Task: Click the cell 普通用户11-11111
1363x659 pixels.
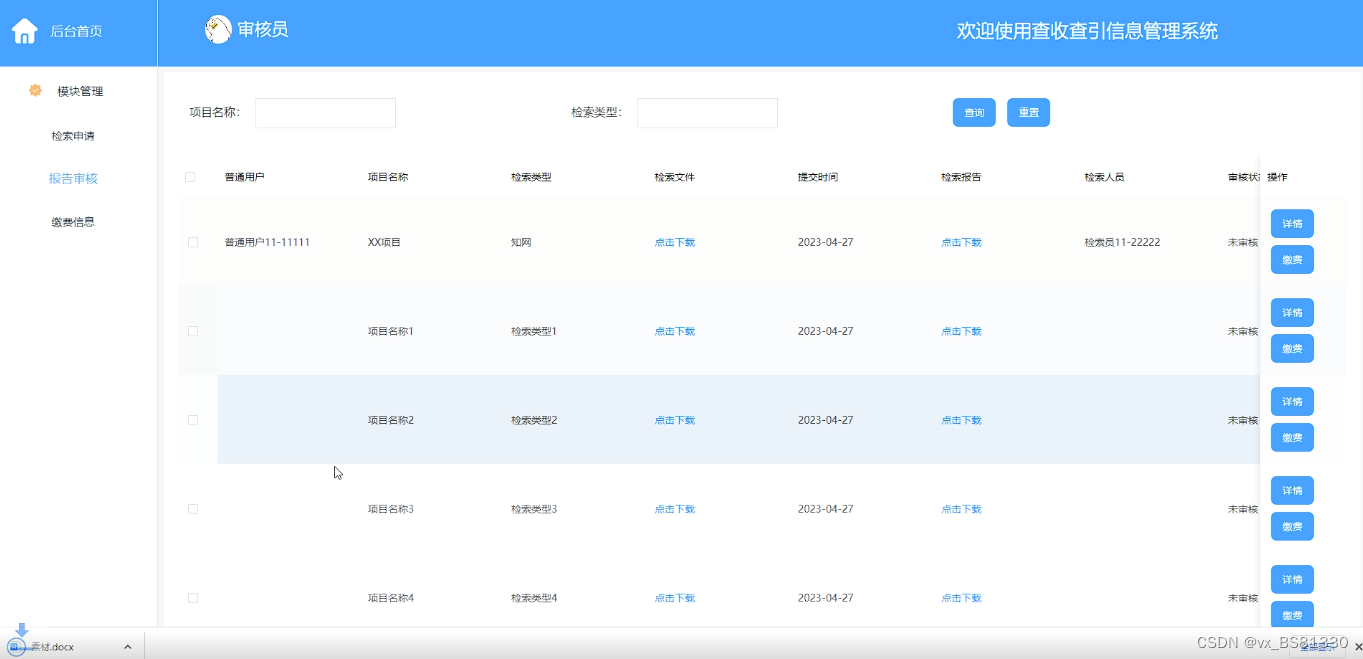Action: [267, 242]
